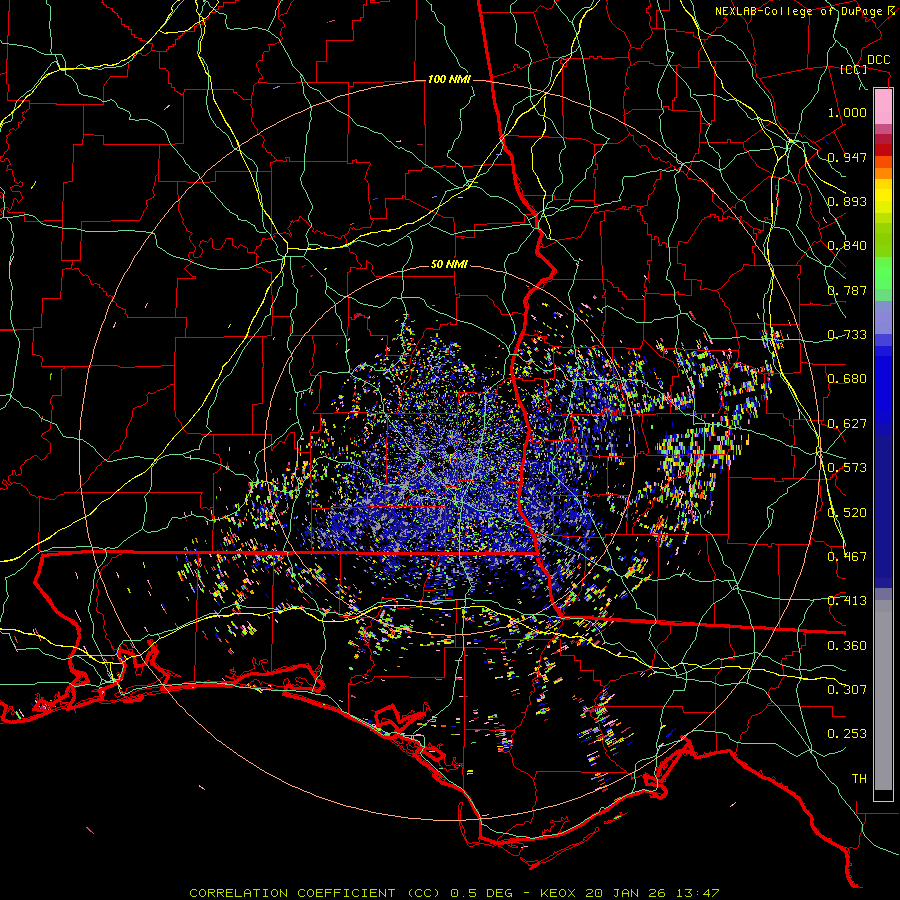Click the KEOX radar site at ring center
Screen dimensions: 900x900
point(450,449)
